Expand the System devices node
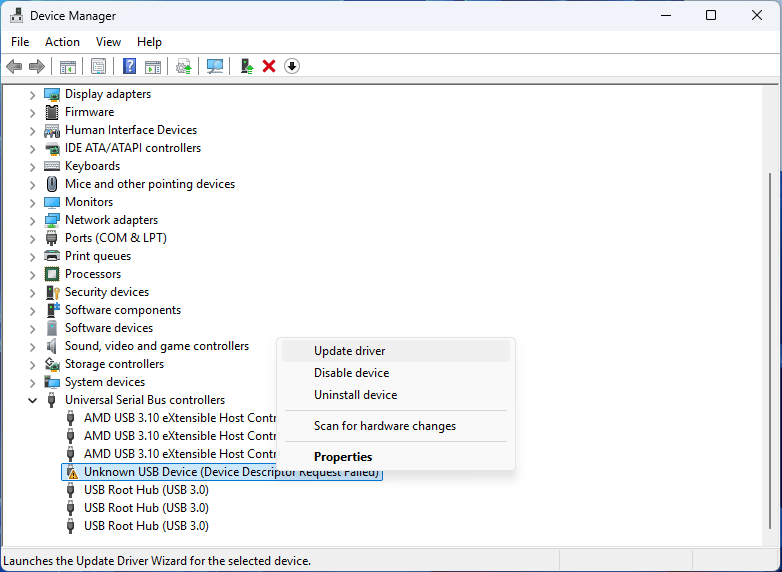This screenshot has height=572, width=782. coord(32,382)
